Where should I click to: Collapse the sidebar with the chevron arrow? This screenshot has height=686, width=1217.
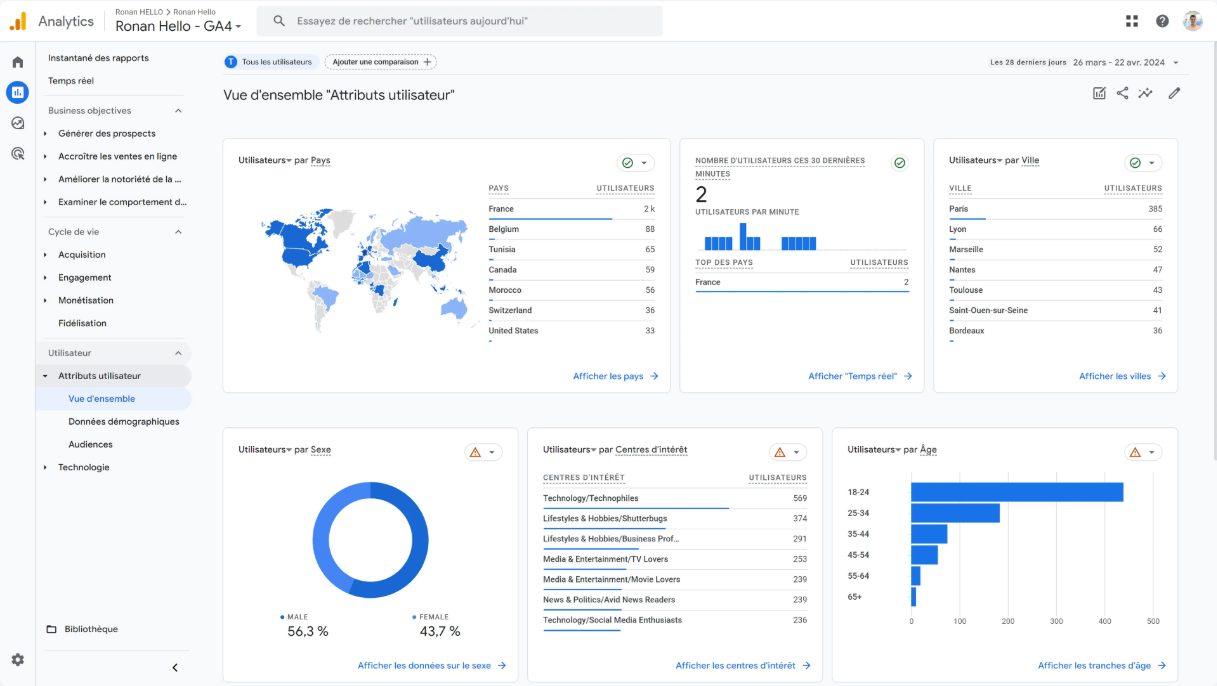(175, 668)
